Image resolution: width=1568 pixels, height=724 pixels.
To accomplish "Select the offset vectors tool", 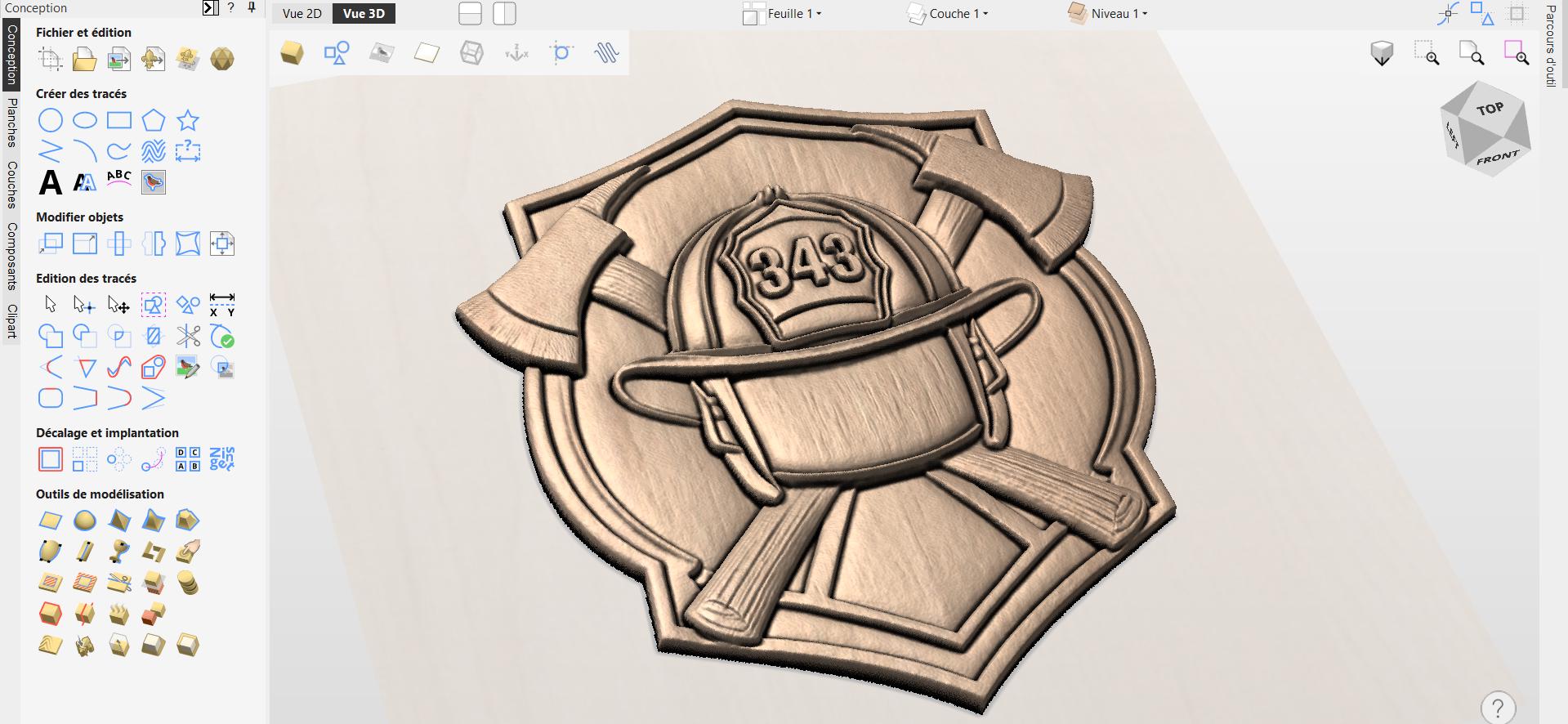I will (x=51, y=459).
